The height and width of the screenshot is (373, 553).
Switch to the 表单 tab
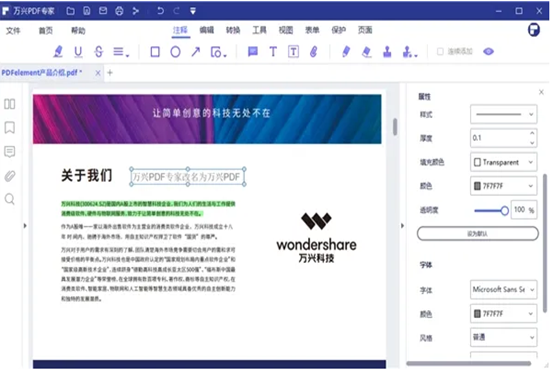312,30
